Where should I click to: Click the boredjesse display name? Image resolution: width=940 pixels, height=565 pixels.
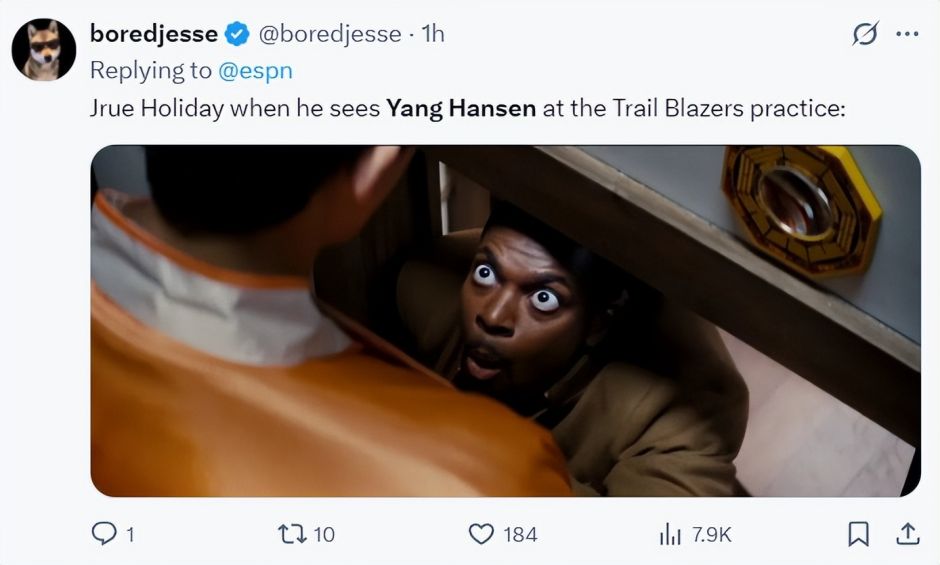pyautogui.click(x=153, y=34)
